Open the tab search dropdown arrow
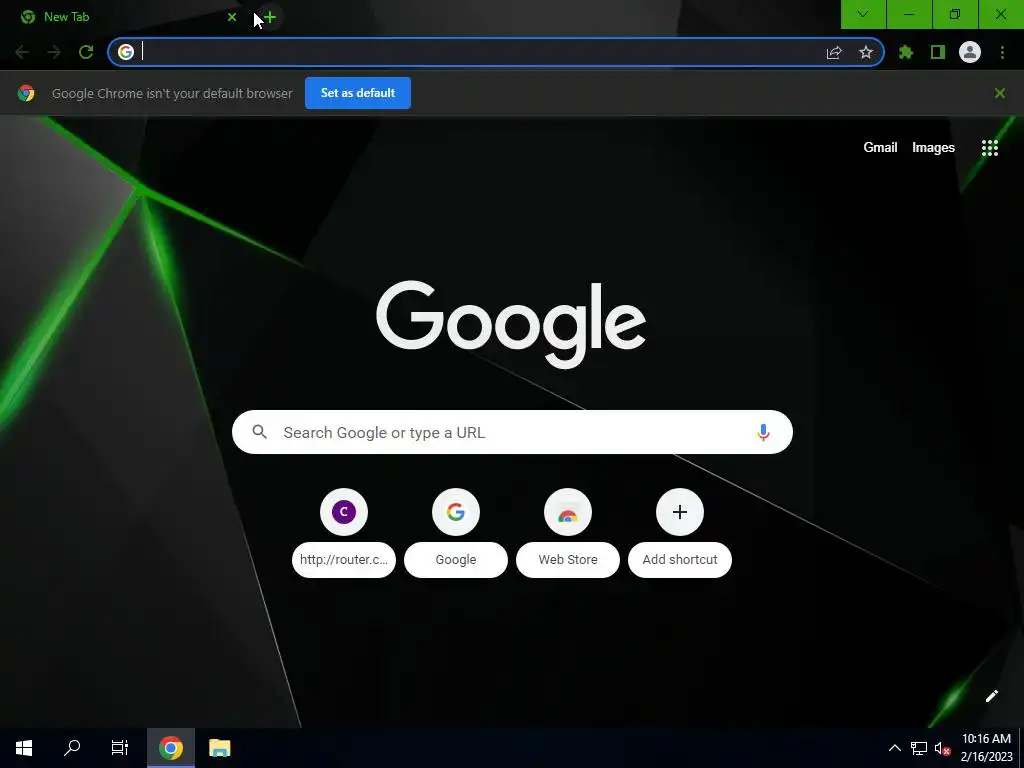This screenshot has height=768, width=1024. tap(863, 14)
